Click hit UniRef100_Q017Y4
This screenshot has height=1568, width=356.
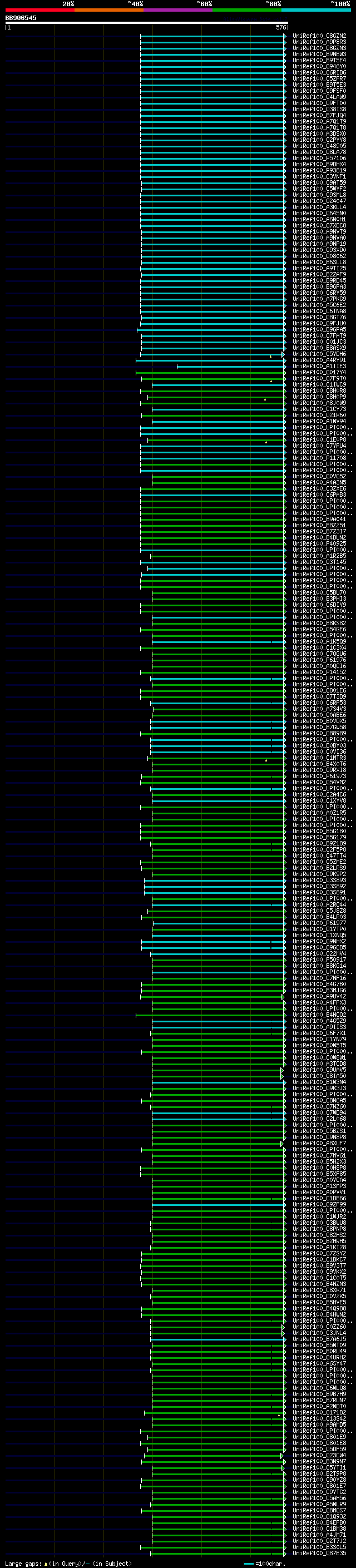319,373
